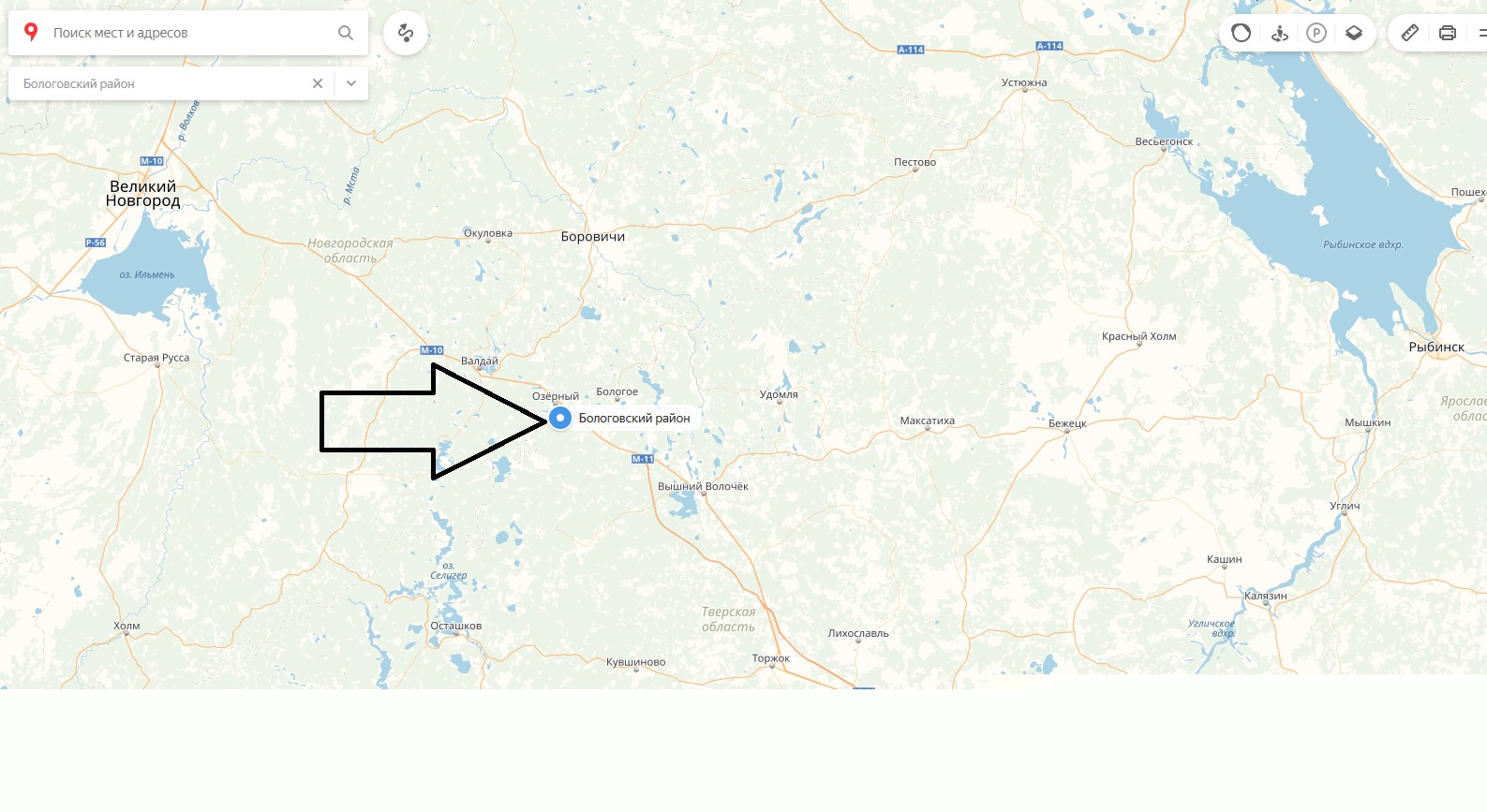Expand the Бологовский район result dropdown

(x=351, y=83)
